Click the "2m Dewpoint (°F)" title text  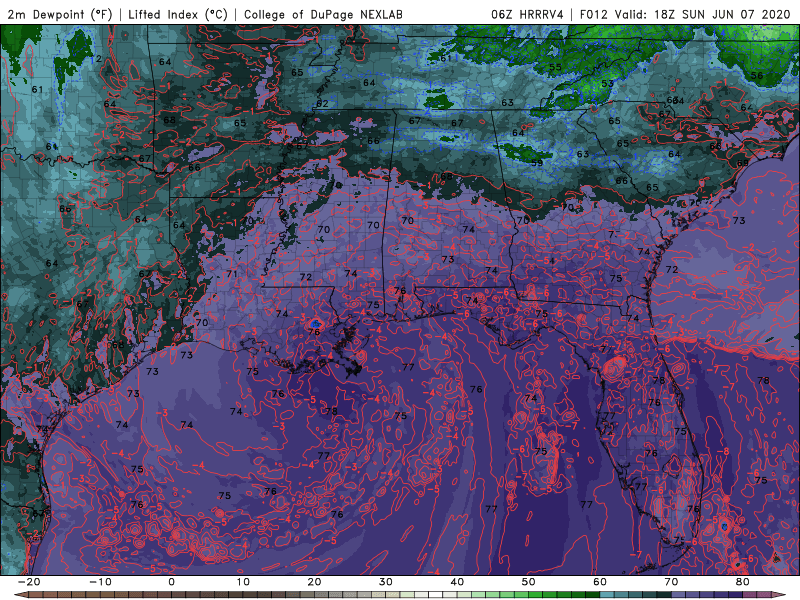(x=59, y=14)
